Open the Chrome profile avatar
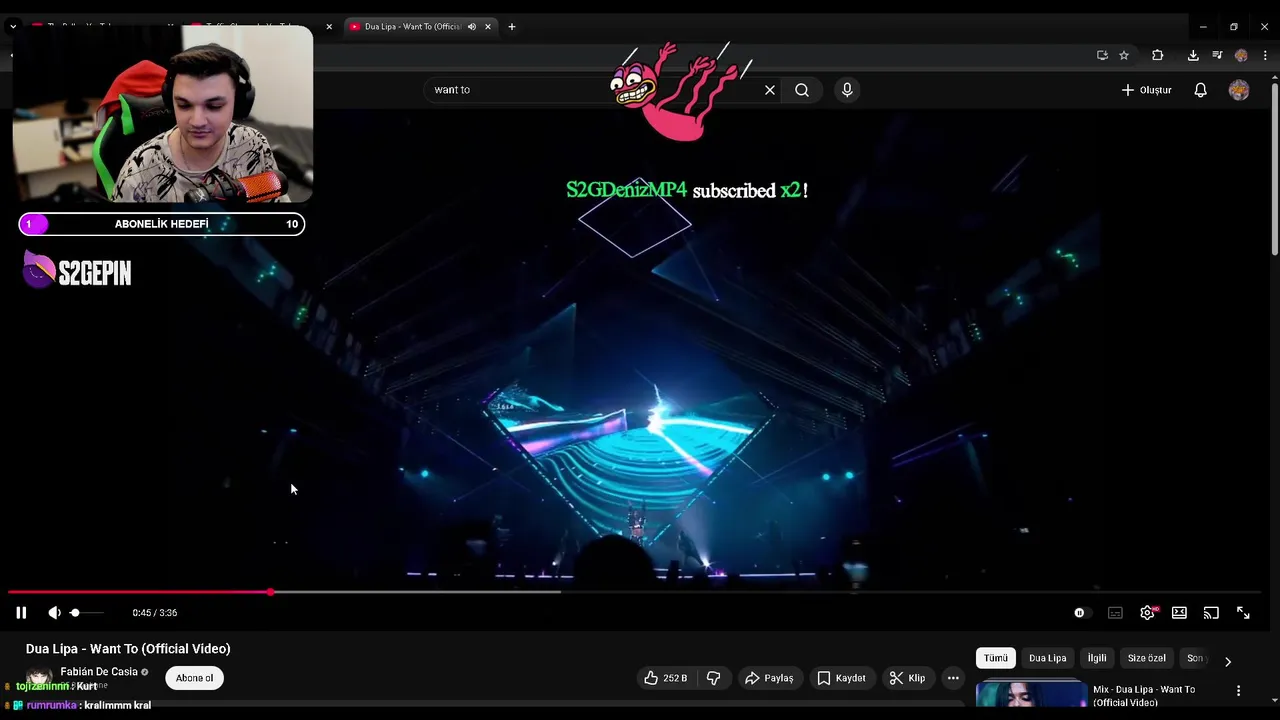The height and width of the screenshot is (720, 1280). point(1241,56)
